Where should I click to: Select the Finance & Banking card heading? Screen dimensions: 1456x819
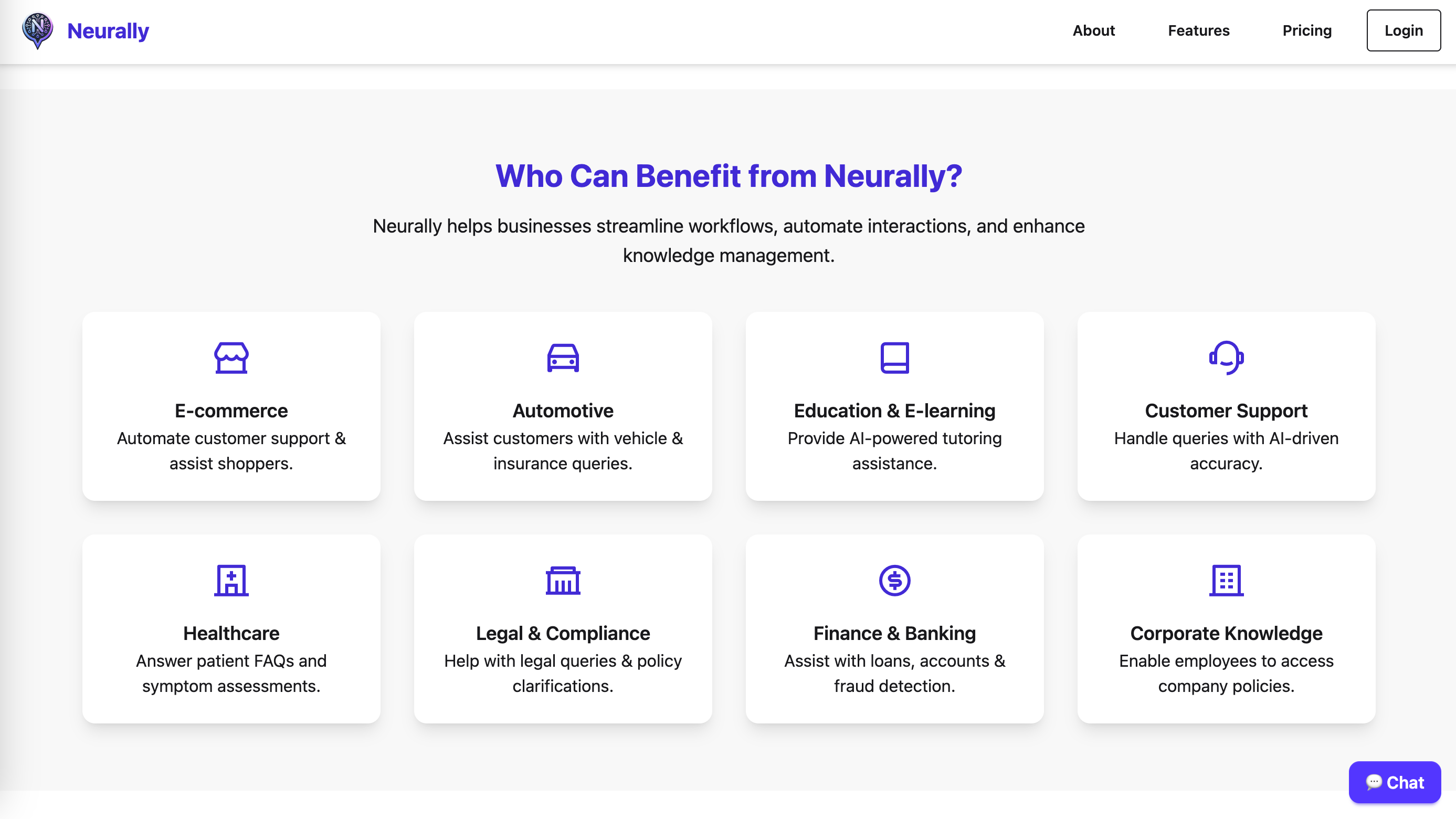coord(894,633)
